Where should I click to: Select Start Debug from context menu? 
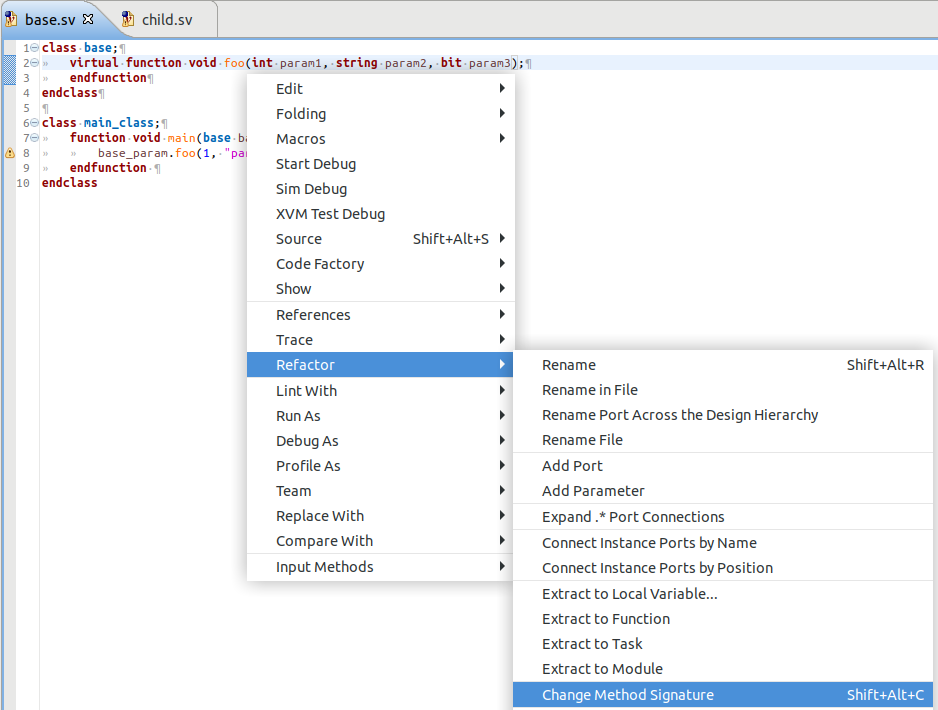tap(316, 164)
